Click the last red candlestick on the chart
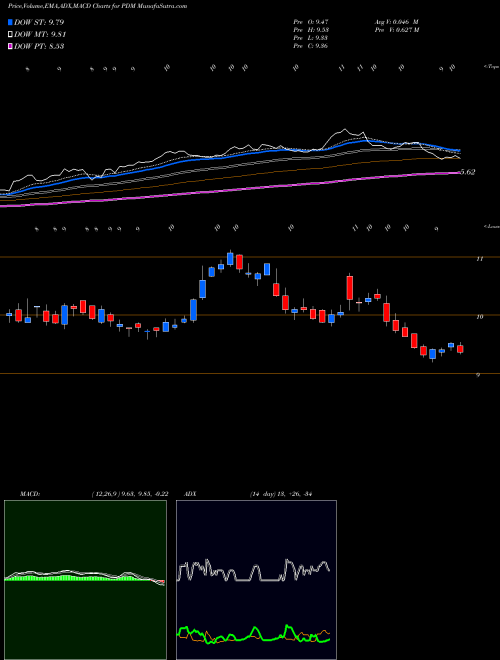 point(460,349)
